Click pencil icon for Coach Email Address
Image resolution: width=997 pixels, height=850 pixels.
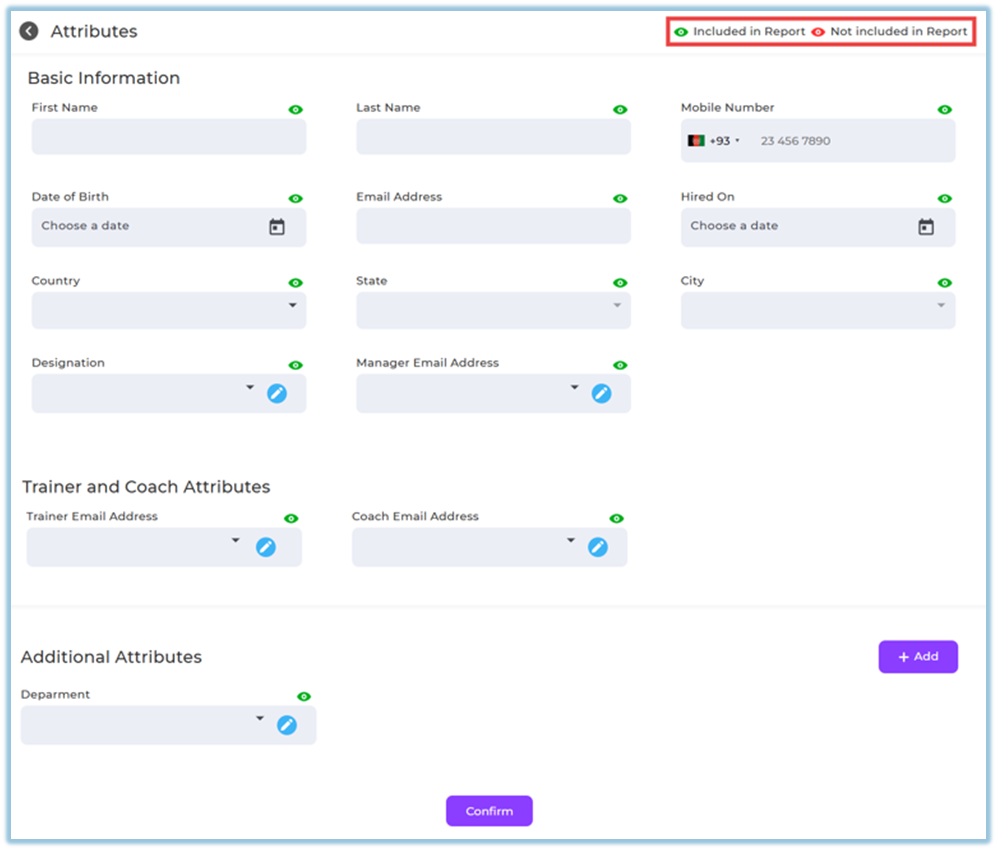pos(598,547)
